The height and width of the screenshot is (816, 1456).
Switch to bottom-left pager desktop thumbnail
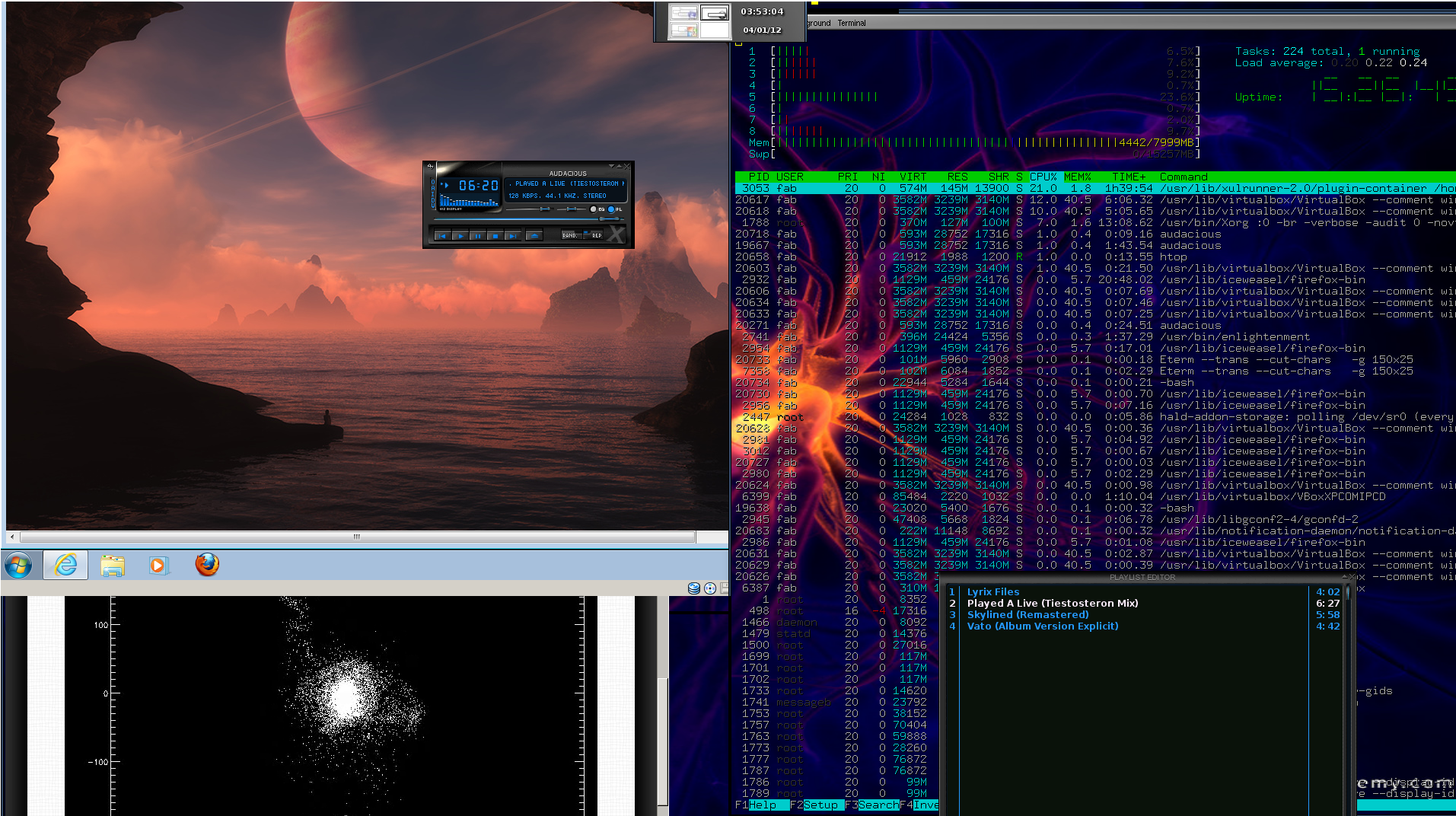683,30
